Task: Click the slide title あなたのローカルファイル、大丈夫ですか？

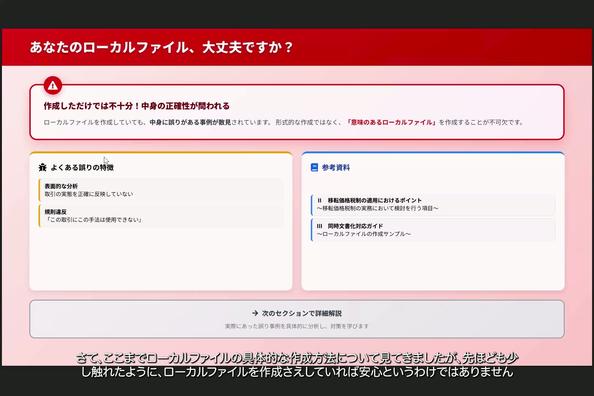Action: [161, 47]
